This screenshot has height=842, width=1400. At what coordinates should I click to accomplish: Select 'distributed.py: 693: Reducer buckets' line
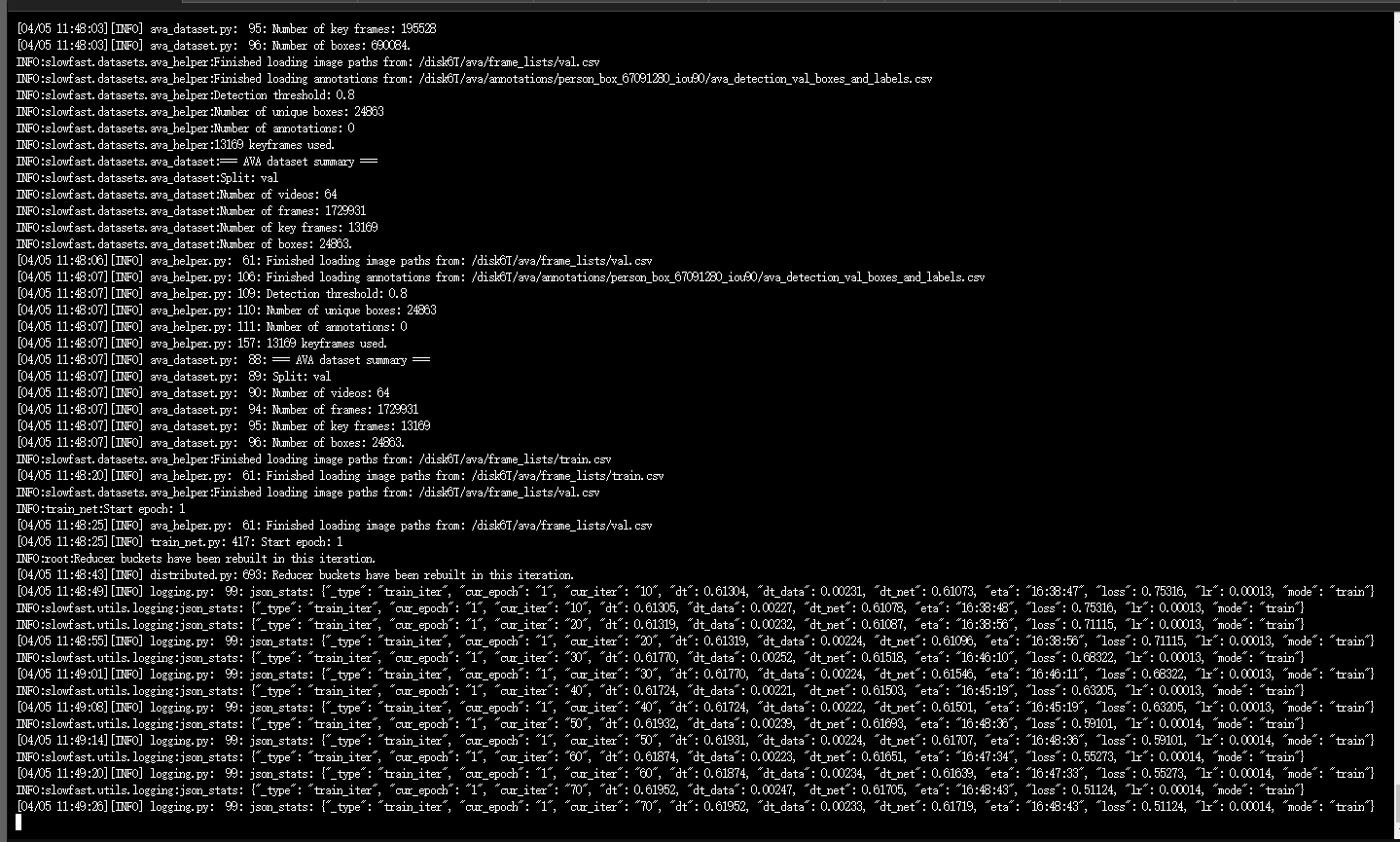pyautogui.click(x=295, y=575)
